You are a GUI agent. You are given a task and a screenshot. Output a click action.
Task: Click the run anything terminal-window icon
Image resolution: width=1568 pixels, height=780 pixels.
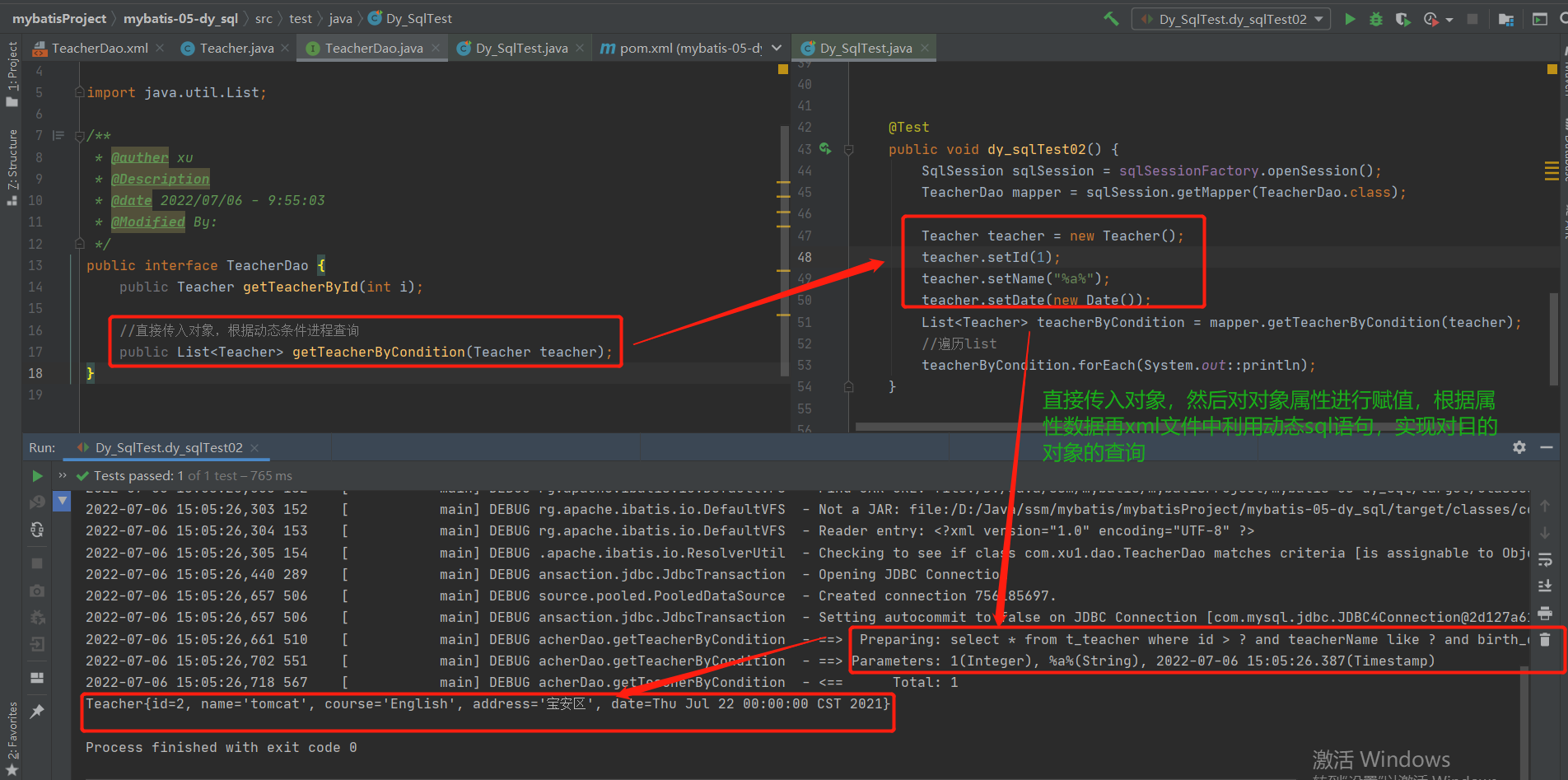1539,18
